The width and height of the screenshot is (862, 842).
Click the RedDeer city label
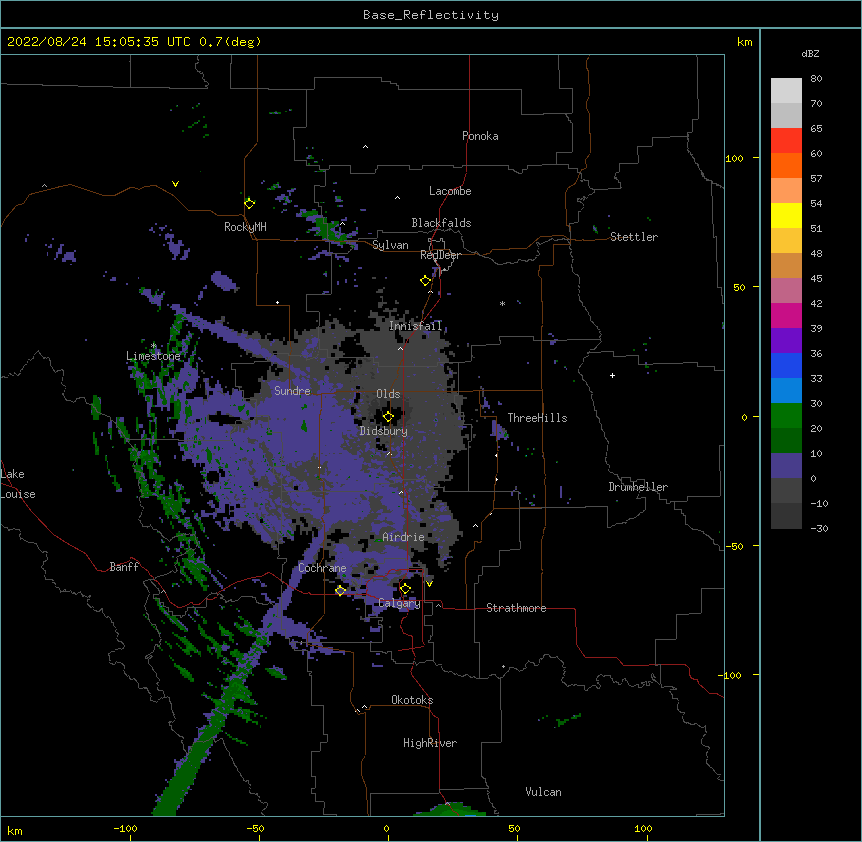point(440,255)
